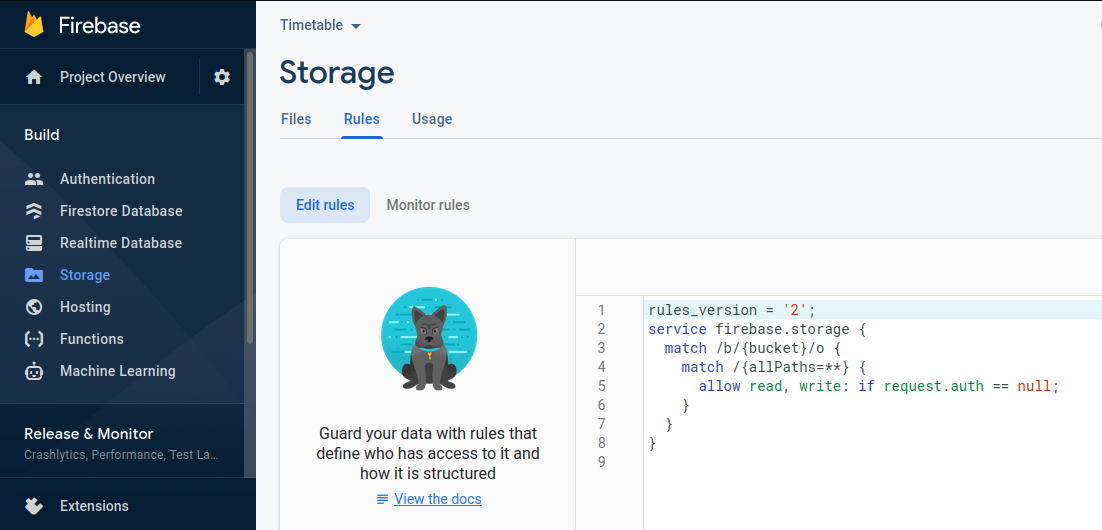This screenshot has width=1102, height=530.
Task: Open Extensions via its puzzle icon
Action: pyautogui.click(x=34, y=506)
